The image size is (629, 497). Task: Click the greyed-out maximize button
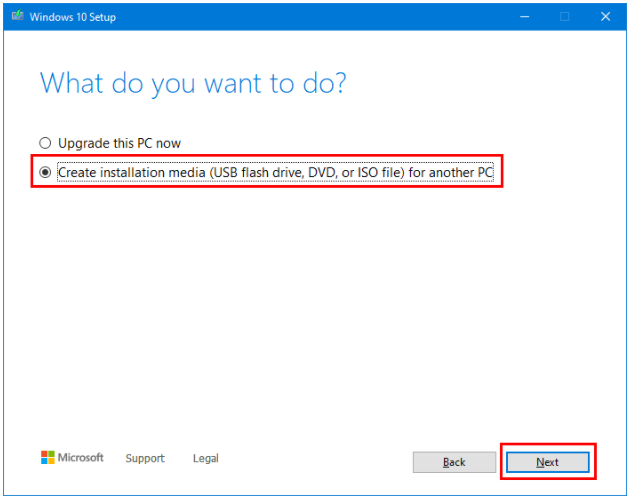(x=564, y=16)
